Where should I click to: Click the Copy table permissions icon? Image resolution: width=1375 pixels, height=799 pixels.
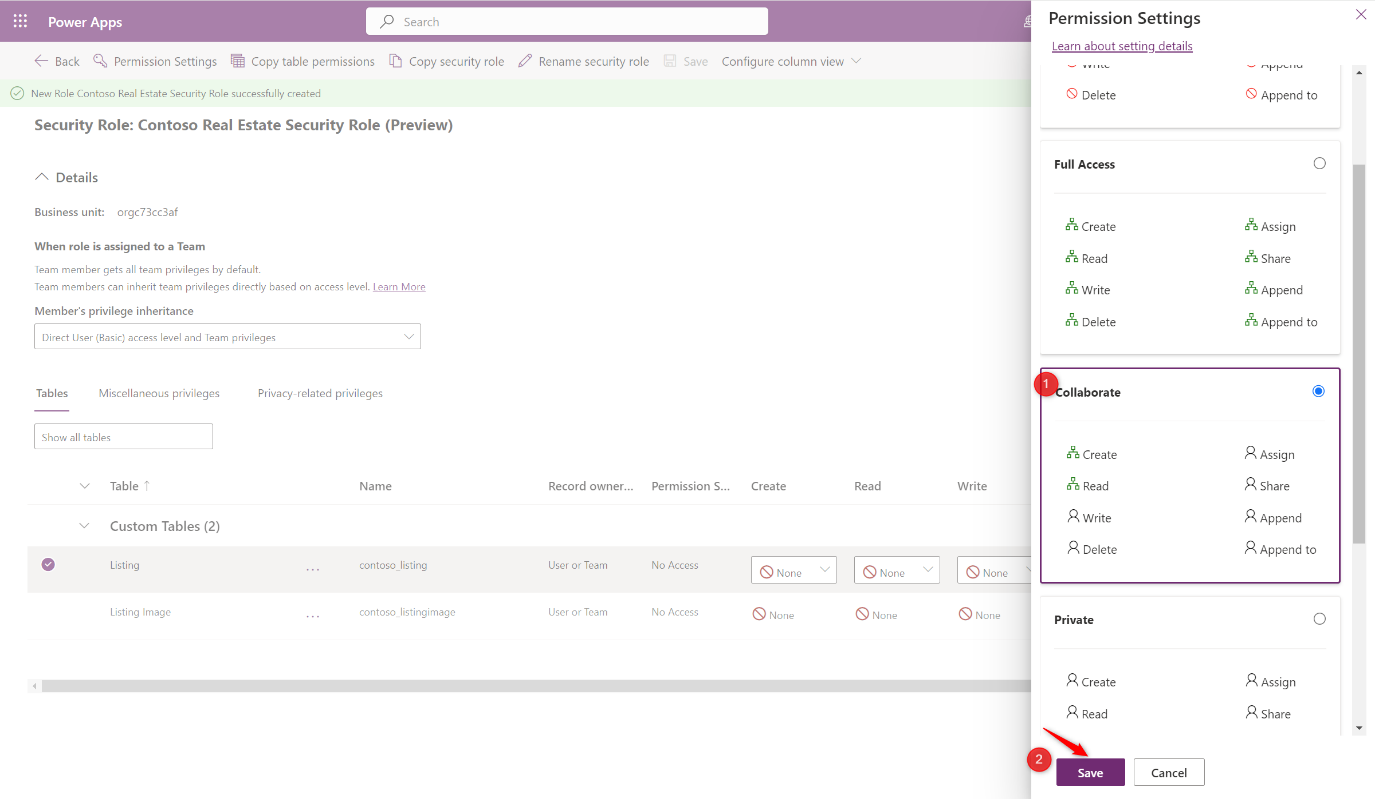(x=238, y=61)
